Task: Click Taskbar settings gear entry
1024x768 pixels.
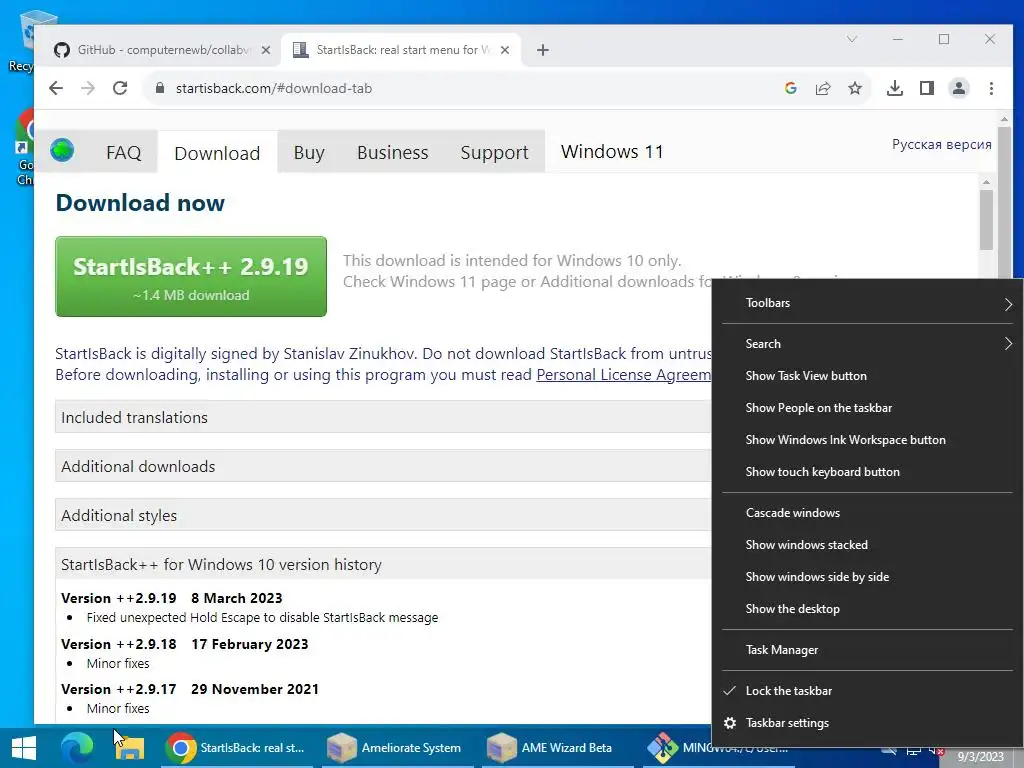Action: pyautogui.click(x=867, y=723)
